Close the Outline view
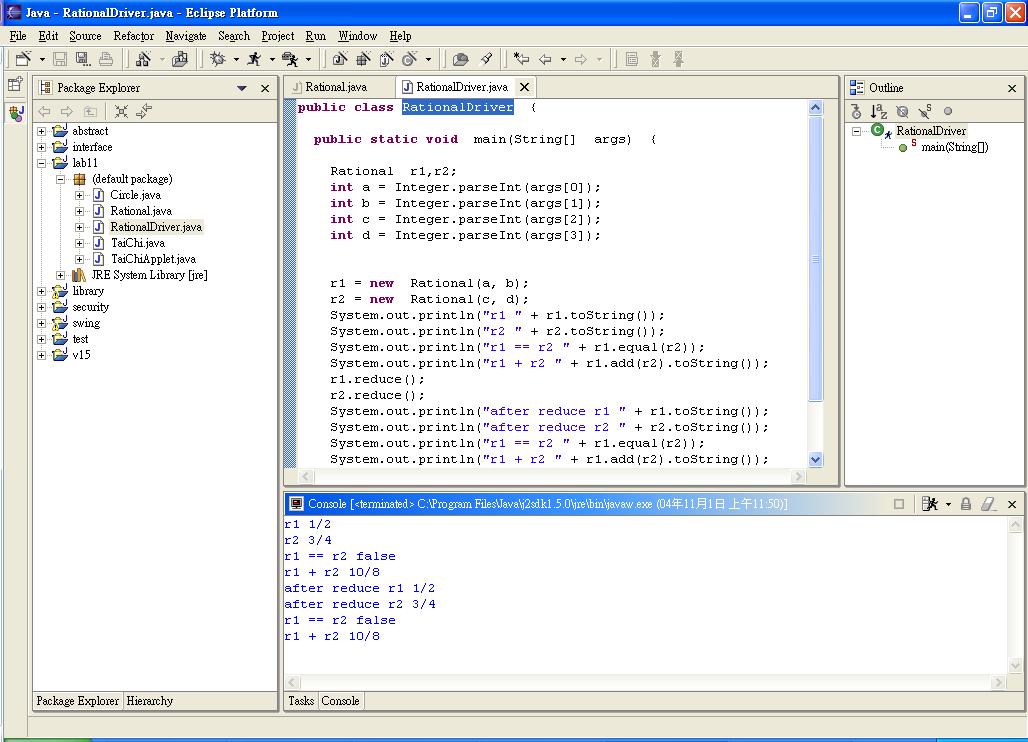The height and width of the screenshot is (742, 1028). click(x=1012, y=88)
